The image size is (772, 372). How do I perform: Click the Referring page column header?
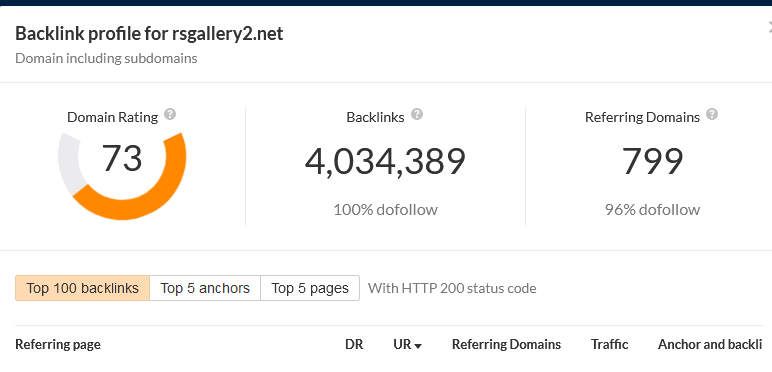coord(58,344)
